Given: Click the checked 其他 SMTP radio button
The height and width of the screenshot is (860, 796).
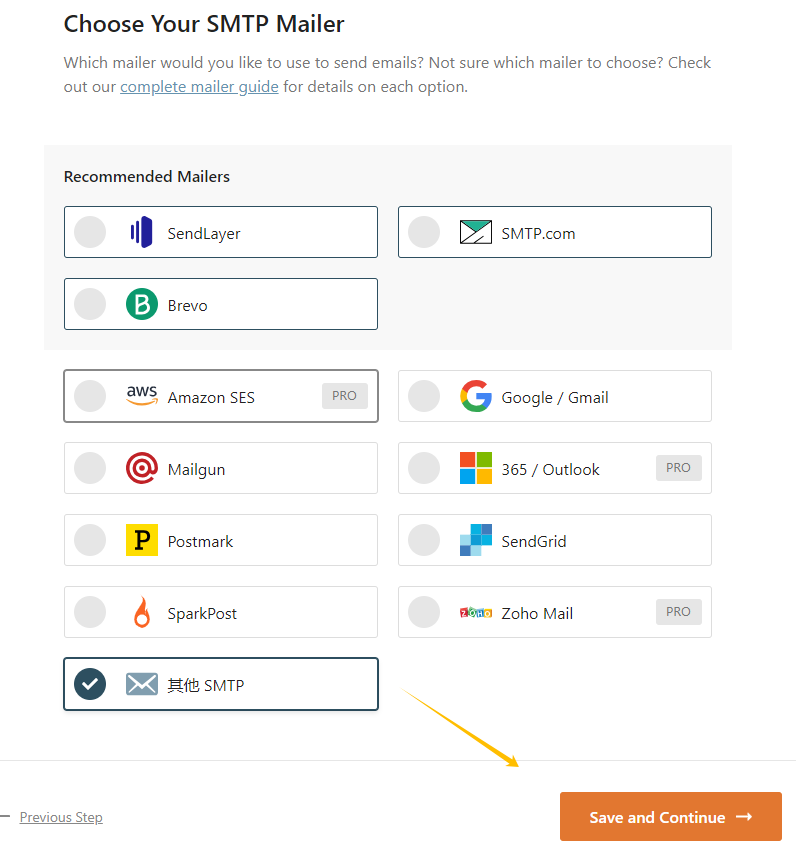Looking at the screenshot, I should [x=90, y=684].
